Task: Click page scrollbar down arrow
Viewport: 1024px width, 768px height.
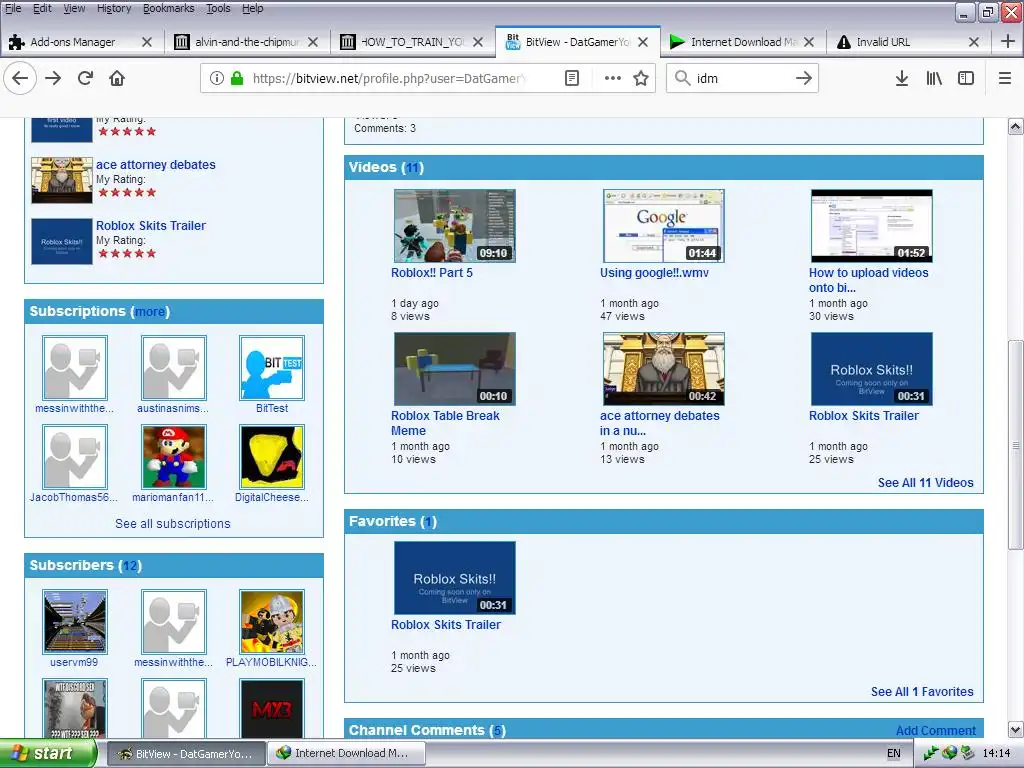Action: pos(1015,729)
